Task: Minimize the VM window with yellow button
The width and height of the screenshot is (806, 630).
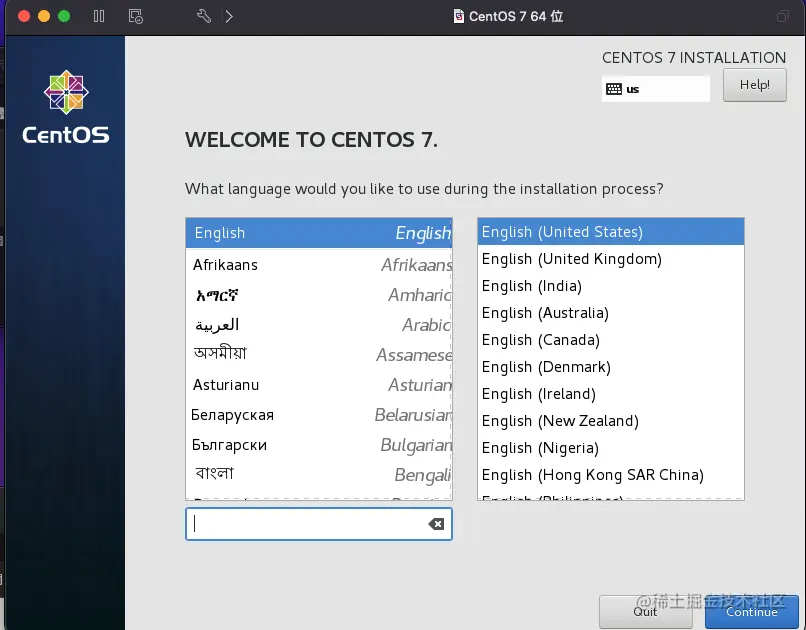Action: [x=44, y=16]
